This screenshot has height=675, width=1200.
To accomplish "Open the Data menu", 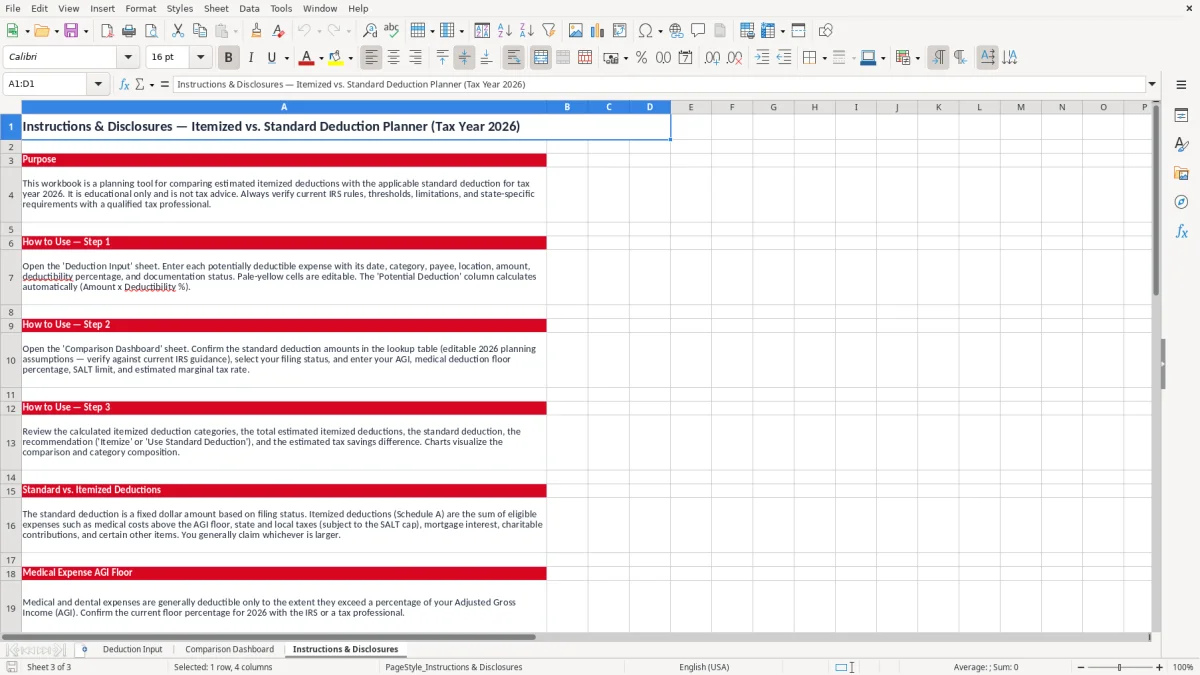I will pyautogui.click(x=249, y=8).
